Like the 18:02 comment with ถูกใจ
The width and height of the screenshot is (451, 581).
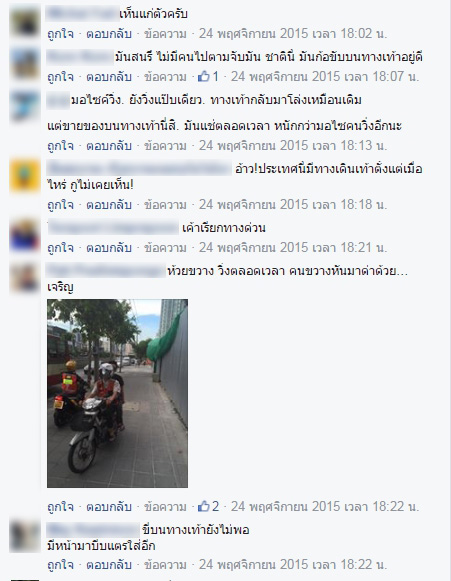click(x=60, y=34)
